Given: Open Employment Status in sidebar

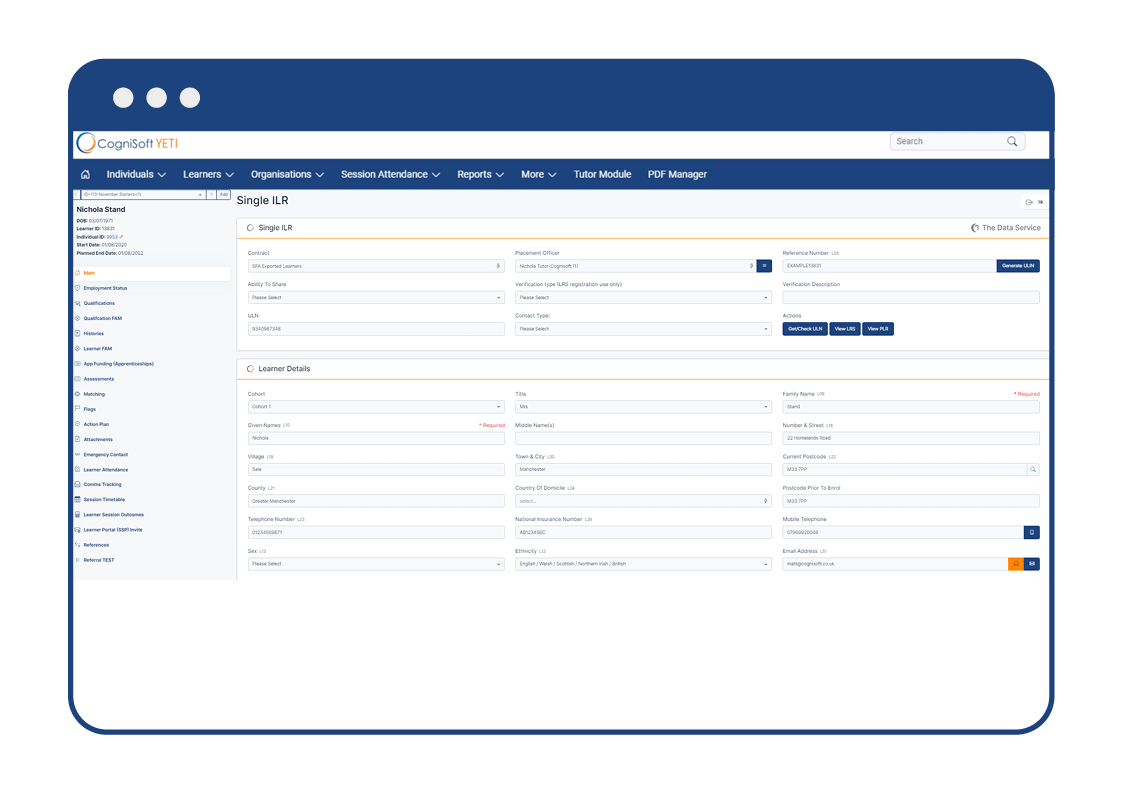Looking at the screenshot, I should [105, 288].
